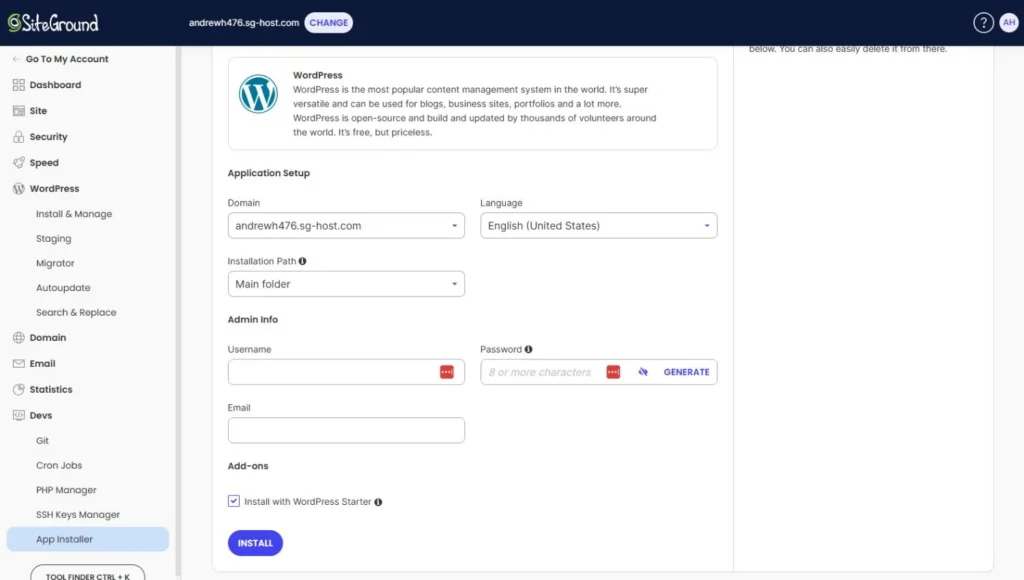Click the red password manager icon in Password
1024x580 pixels.
pos(613,372)
